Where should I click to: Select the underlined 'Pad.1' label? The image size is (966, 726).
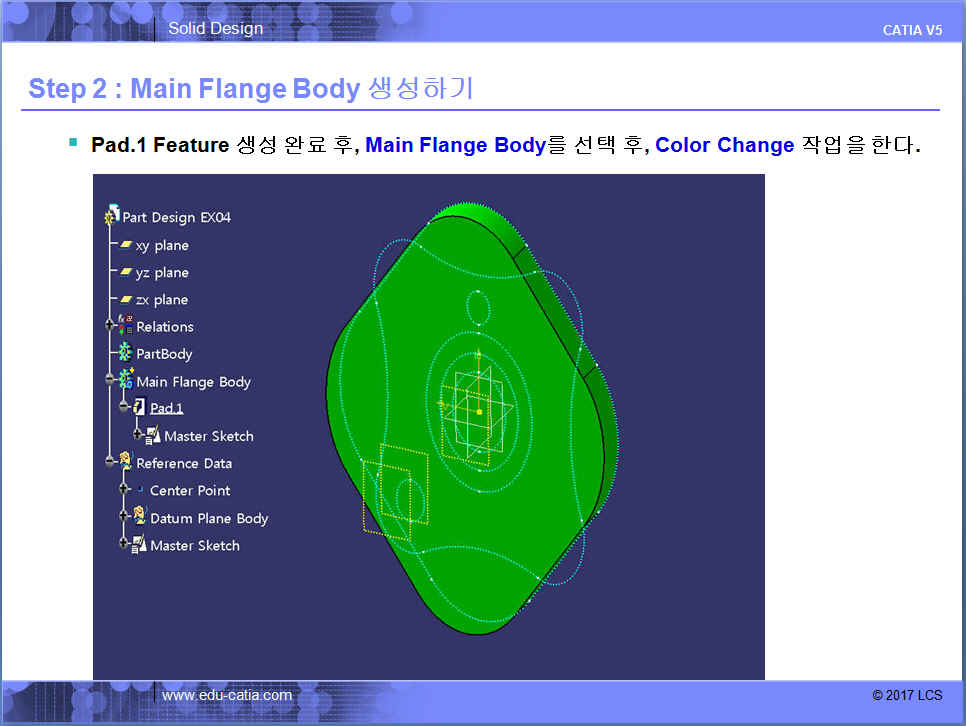166,408
